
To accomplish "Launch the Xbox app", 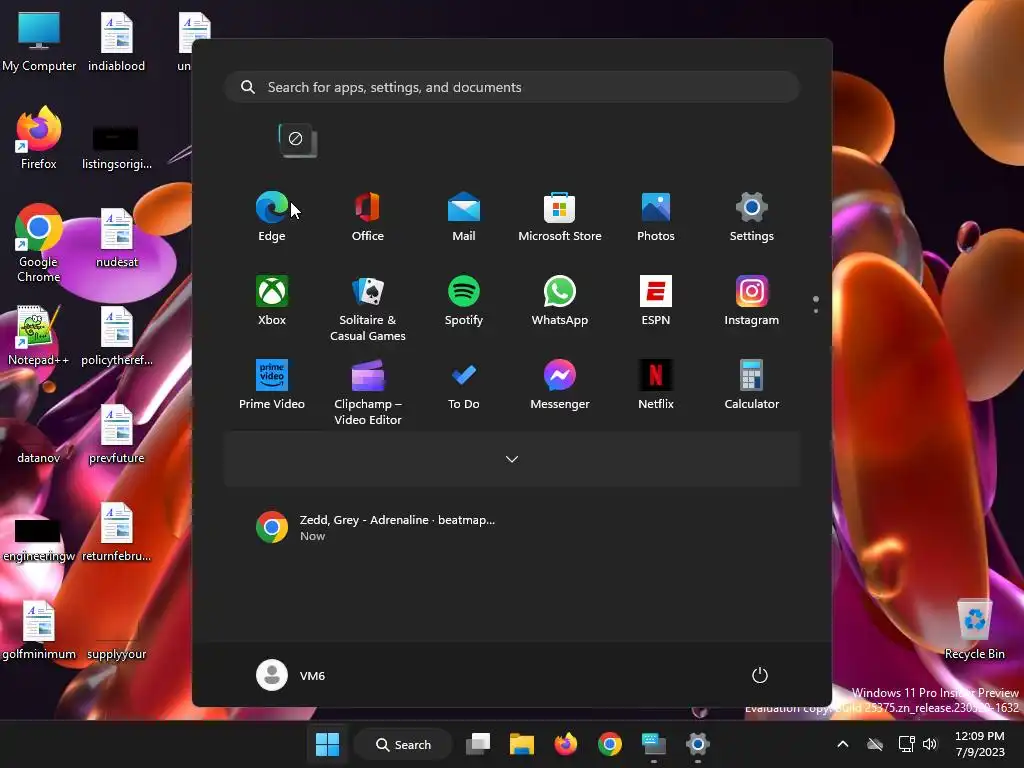I will (x=272, y=300).
